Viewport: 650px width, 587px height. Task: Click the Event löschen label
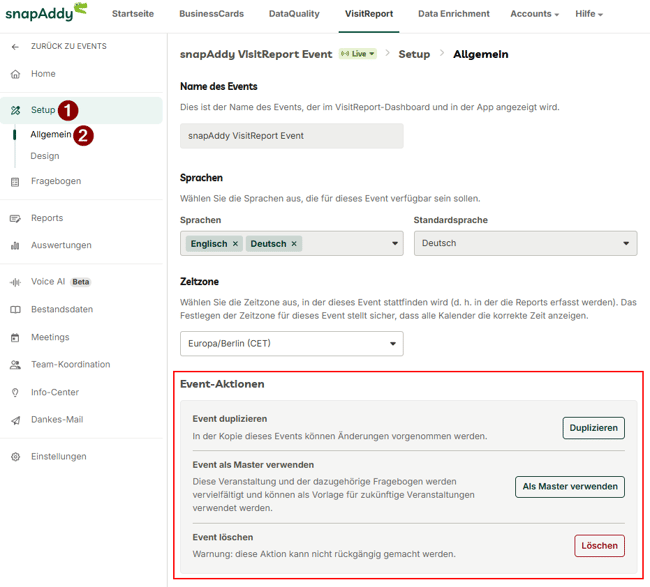click(223, 538)
